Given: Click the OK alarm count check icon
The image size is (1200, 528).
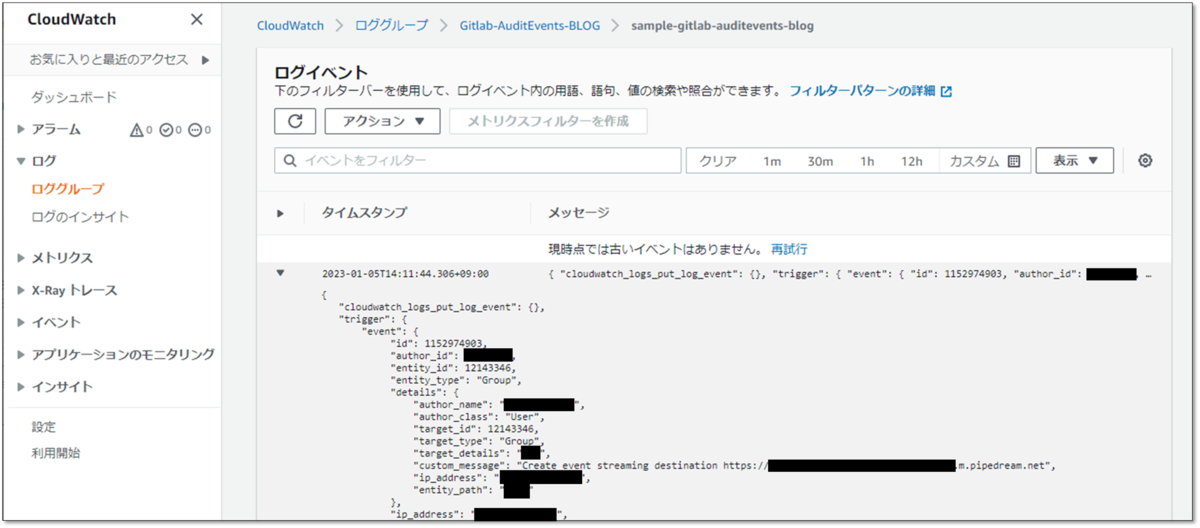Looking at the screenshot, I should click(x=166, y=130).
